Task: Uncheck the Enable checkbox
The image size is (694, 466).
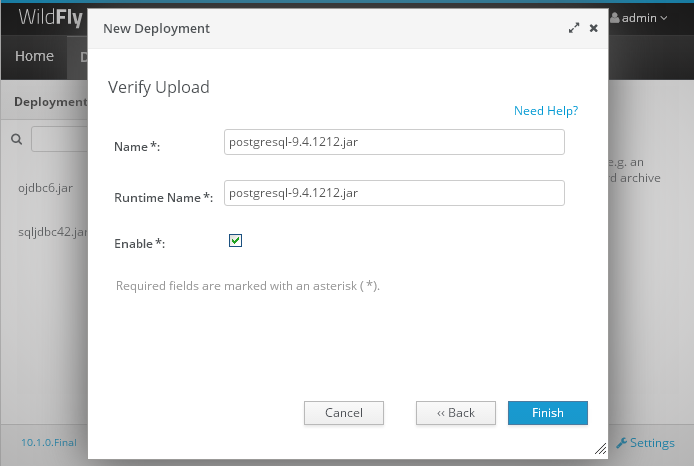Action: pos(236,241)
